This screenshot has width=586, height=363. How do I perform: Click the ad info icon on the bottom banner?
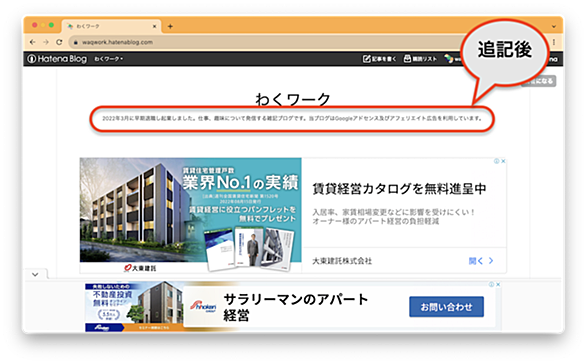[492, 284]
